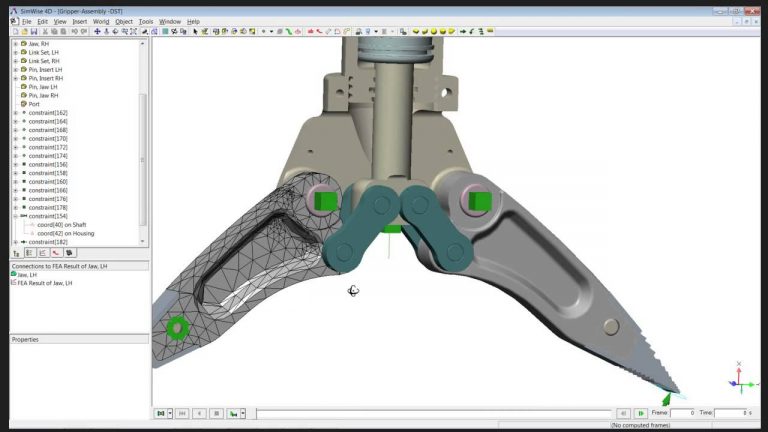Click the simulation timeline slider track
Image resolution: width=768 pixels, height=432 pixels.
433,414
